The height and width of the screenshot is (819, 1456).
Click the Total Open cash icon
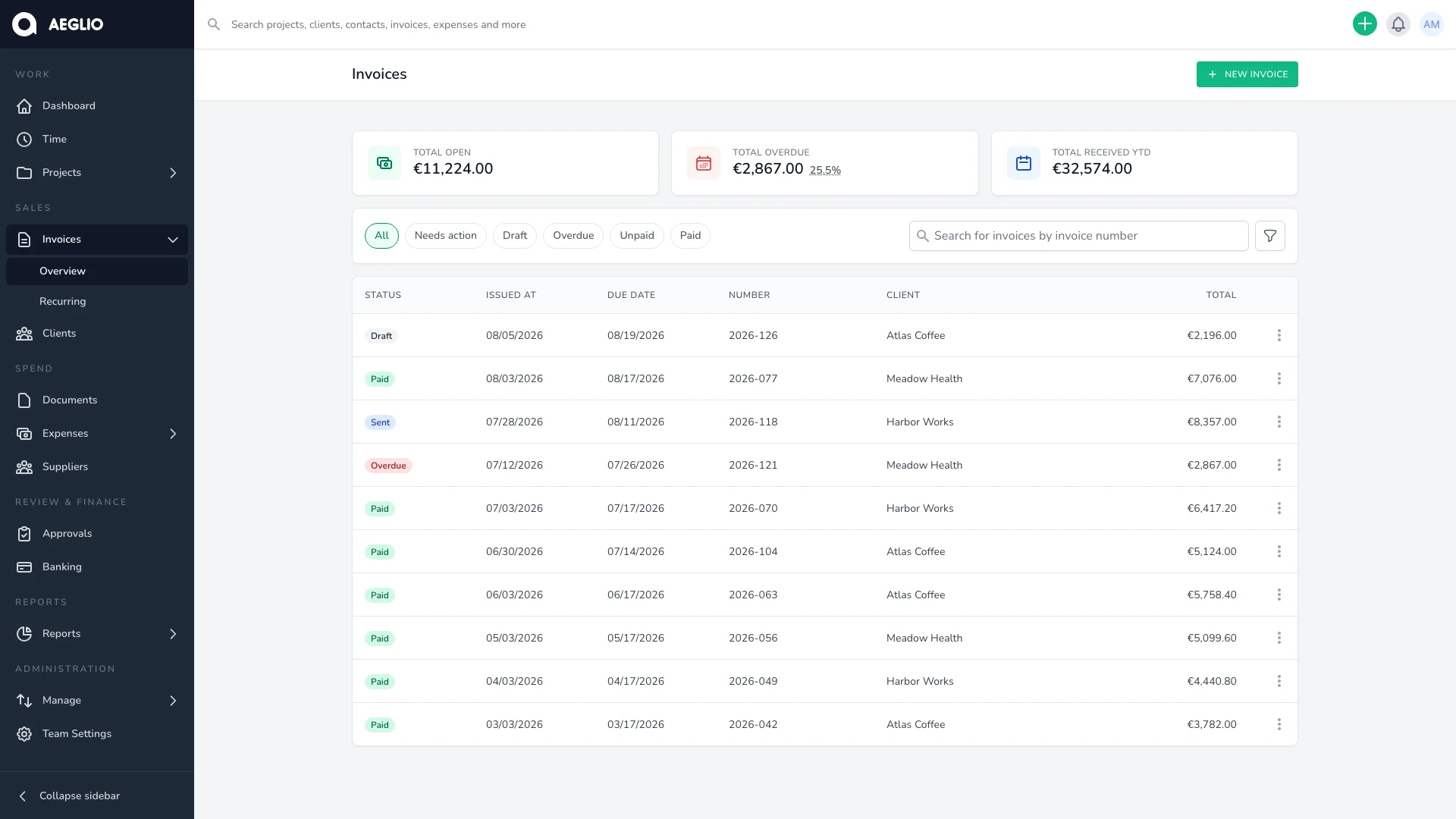pyautogui.click(x=384, y=163)
